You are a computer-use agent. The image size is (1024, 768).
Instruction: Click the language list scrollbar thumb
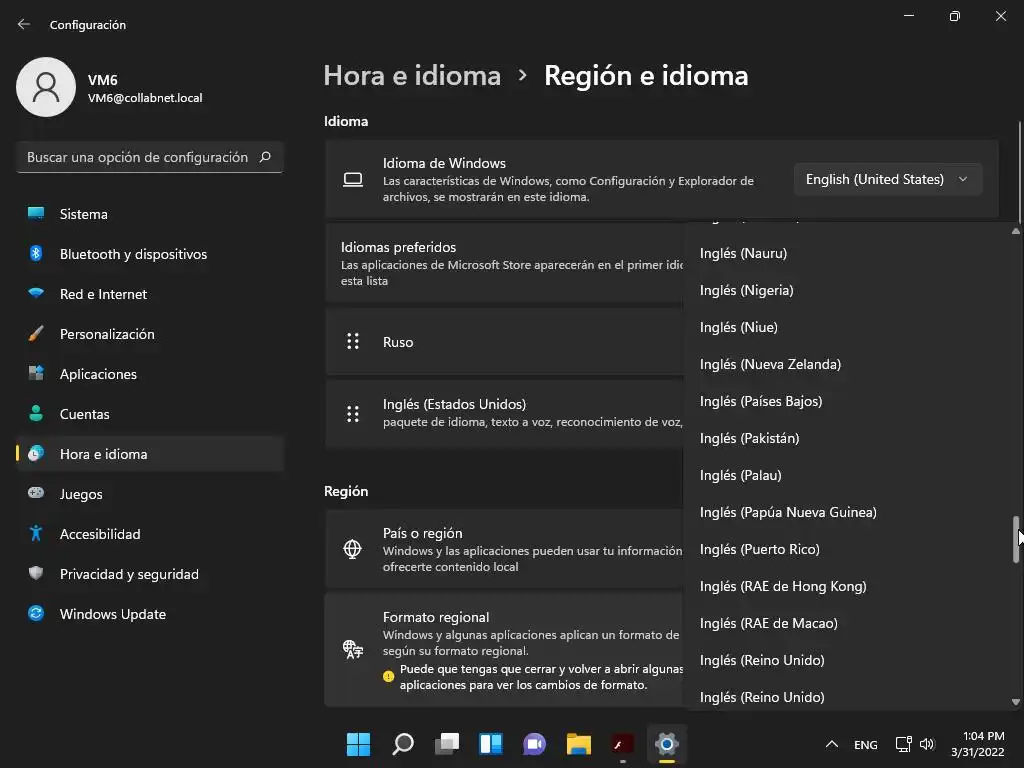[1016, 539]
